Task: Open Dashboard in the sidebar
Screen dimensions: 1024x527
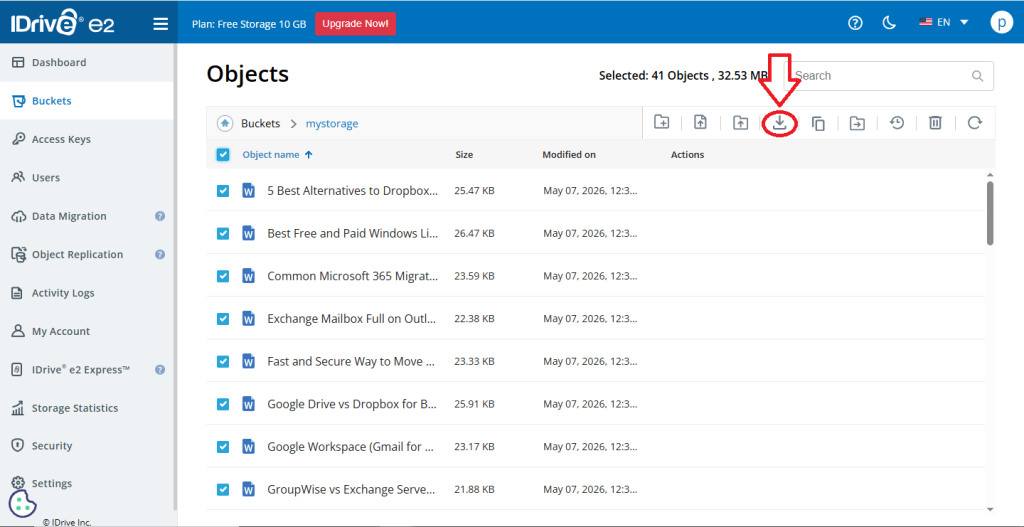Action: click(x=87, y=63)
